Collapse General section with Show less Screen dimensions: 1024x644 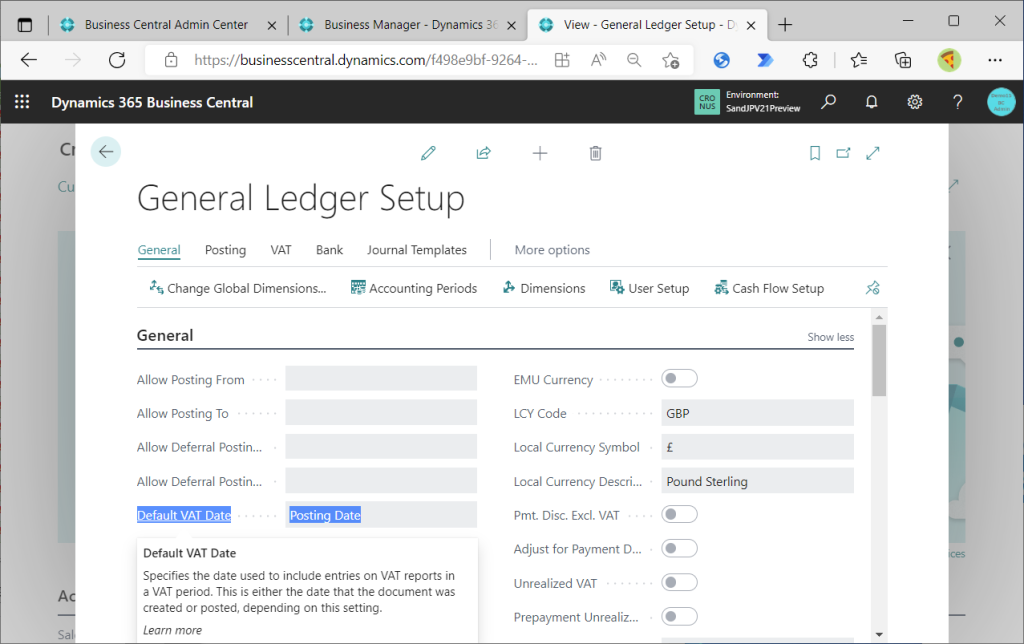[x=830, y=337]
